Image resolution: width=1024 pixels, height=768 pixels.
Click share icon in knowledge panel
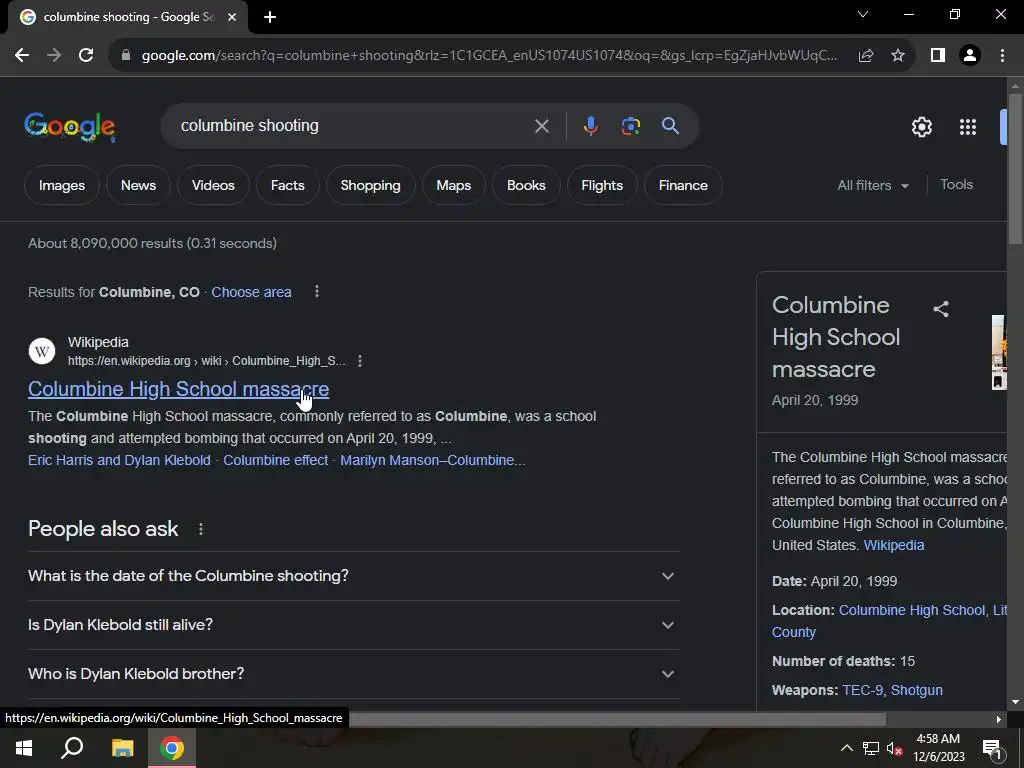click(x=940, y=309)
